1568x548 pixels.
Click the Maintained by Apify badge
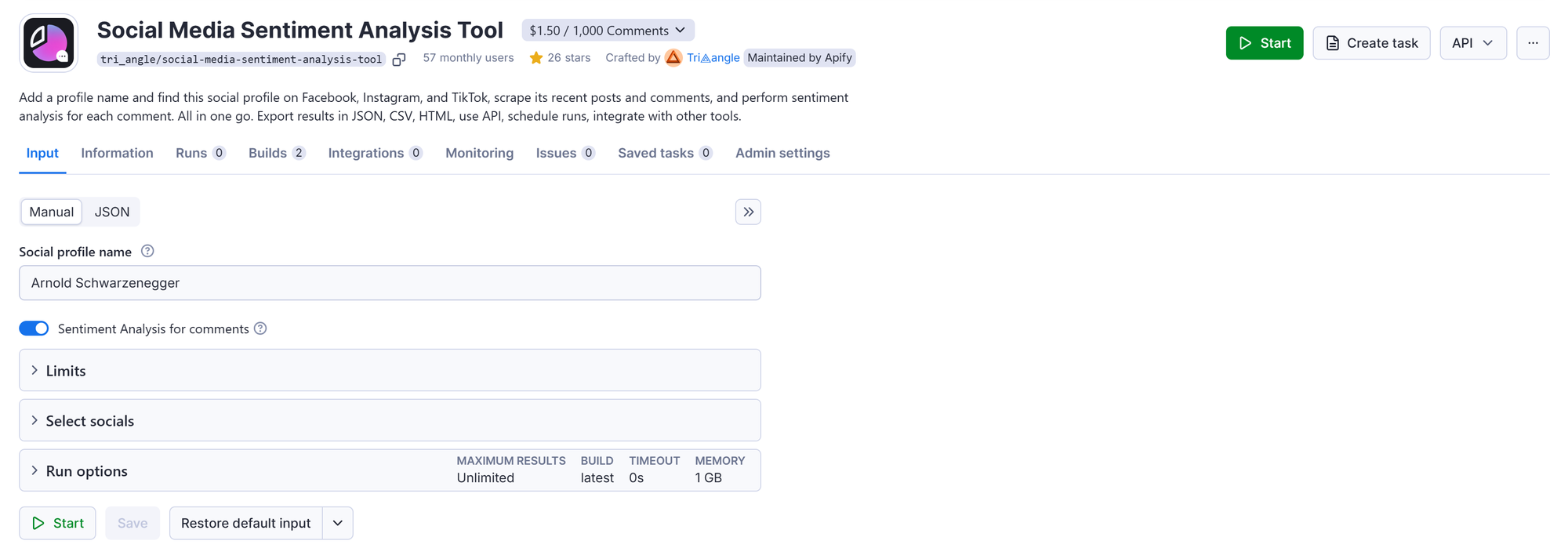[x=800, y=58]
